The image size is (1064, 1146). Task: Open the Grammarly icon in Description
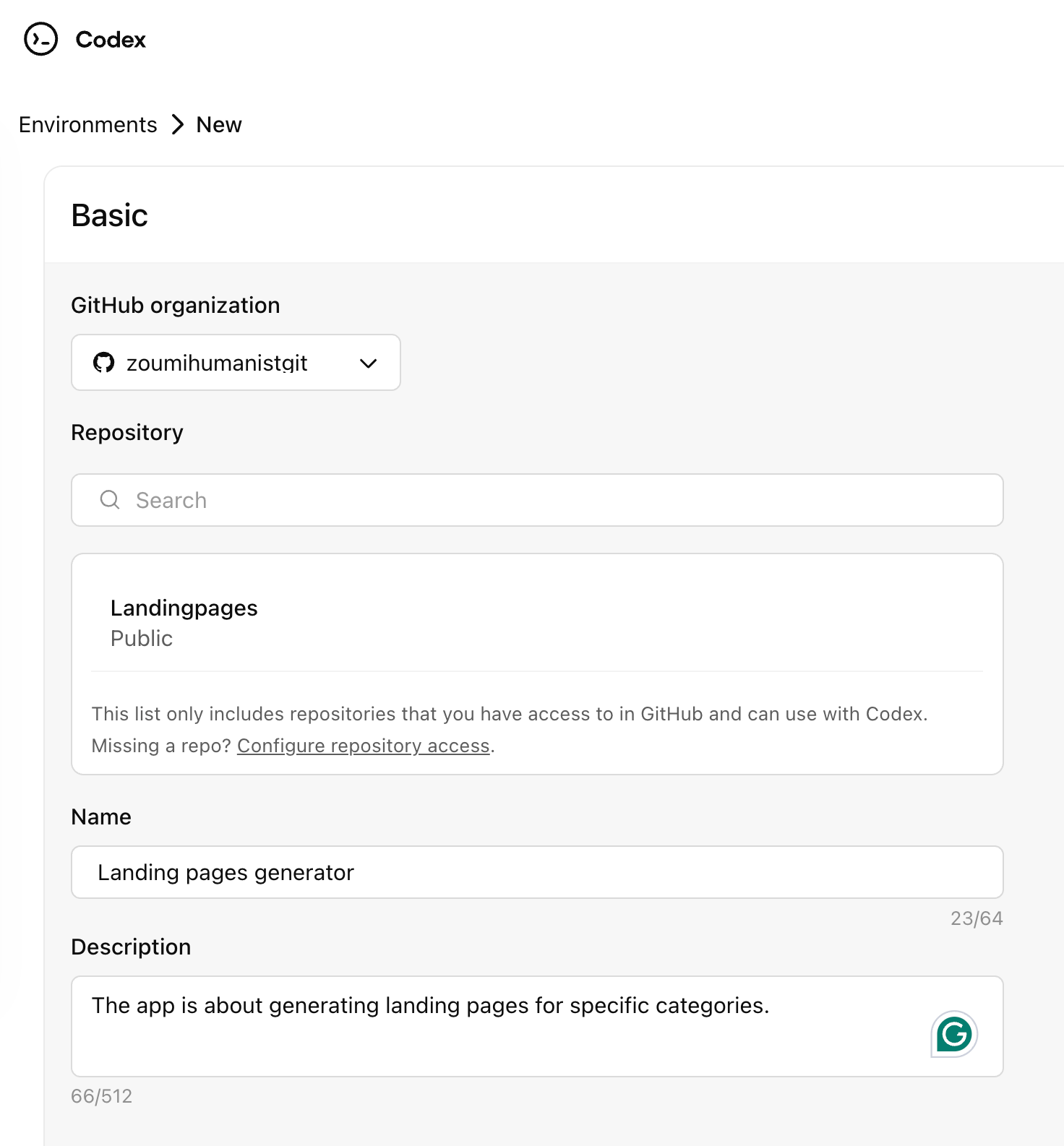tap(954, 1035)
